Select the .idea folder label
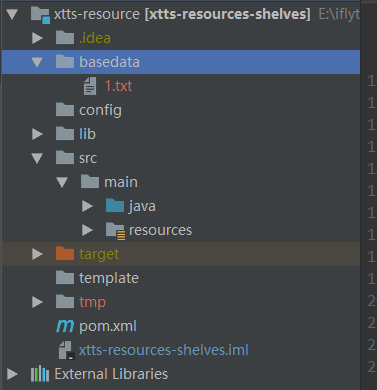The width and height of the screenshot is (377, 390). pos(95,38)
